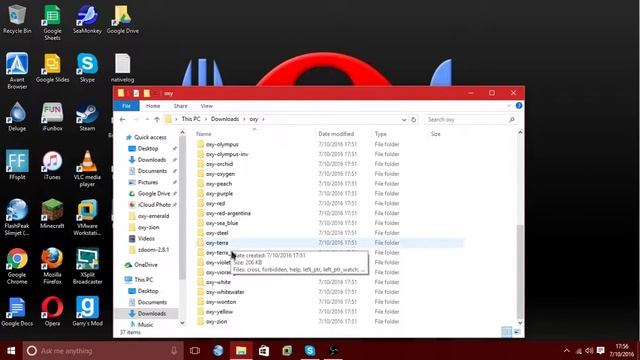
Task: Open FFsplit desktop shortcut
Action: coord(17,165)
